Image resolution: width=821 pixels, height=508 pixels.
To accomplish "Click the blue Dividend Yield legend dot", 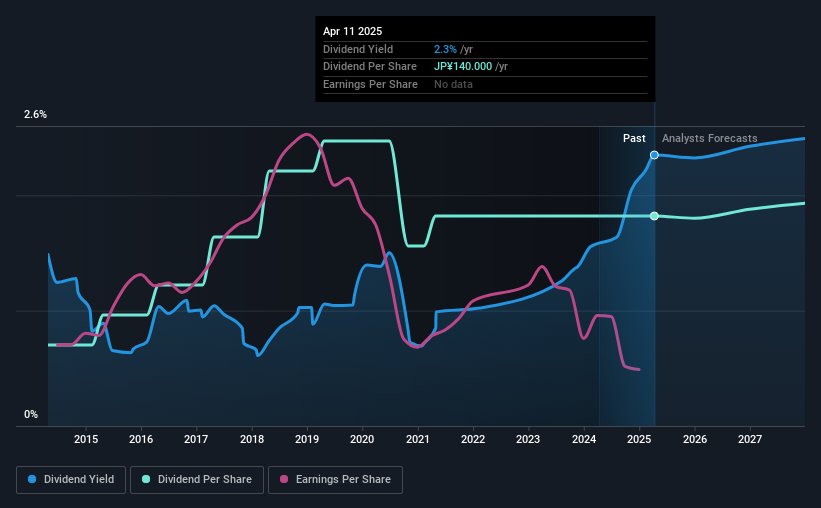I will pos(32,479).
